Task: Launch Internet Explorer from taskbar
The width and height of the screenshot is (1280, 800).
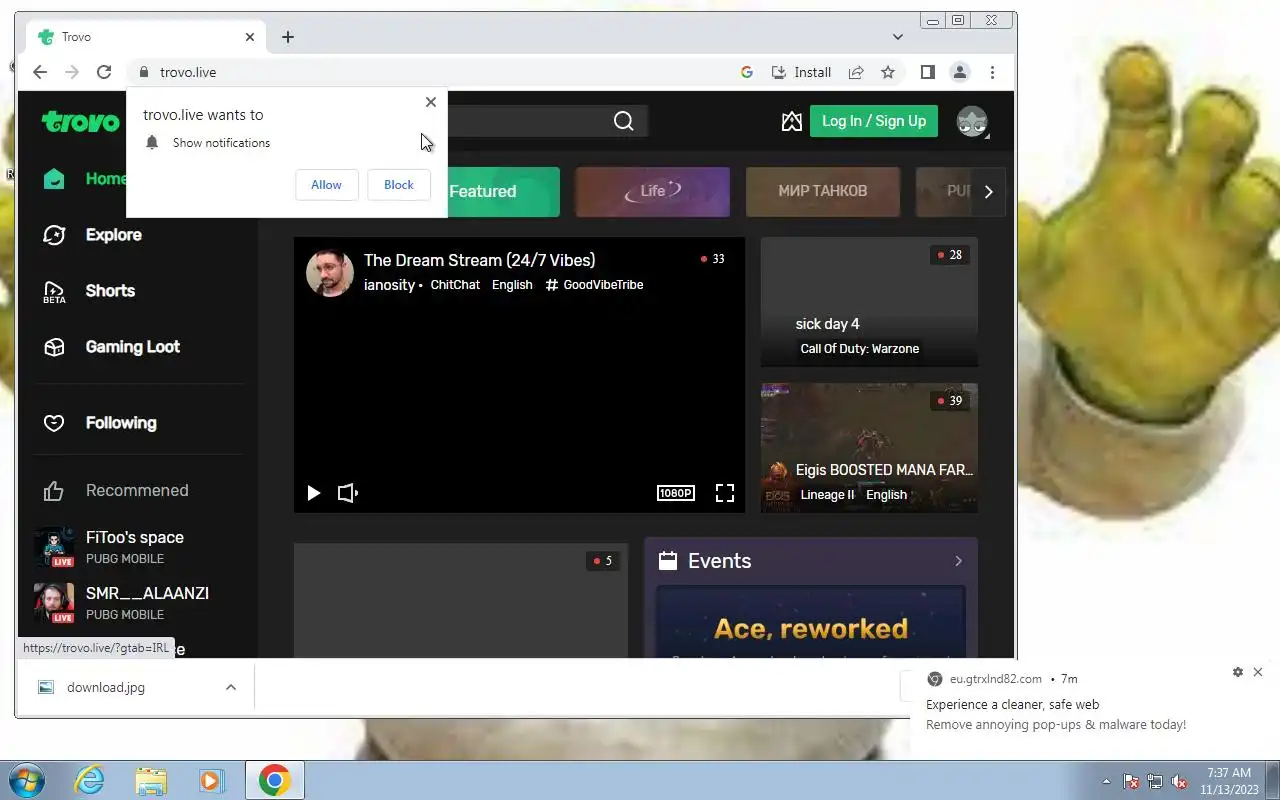Action: 90,780
